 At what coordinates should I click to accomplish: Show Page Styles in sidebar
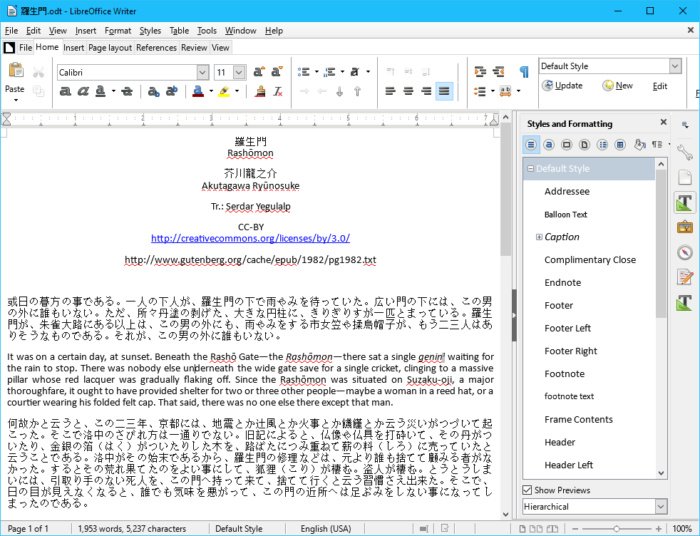click(x=584, y=145)
